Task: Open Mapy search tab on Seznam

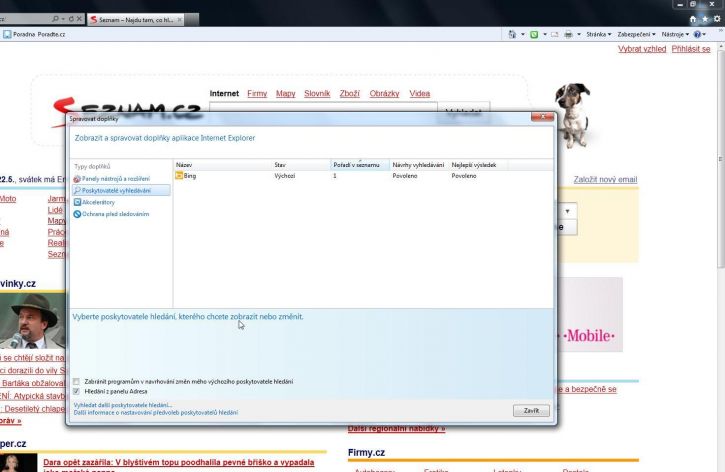Action: tap(285, 93)
